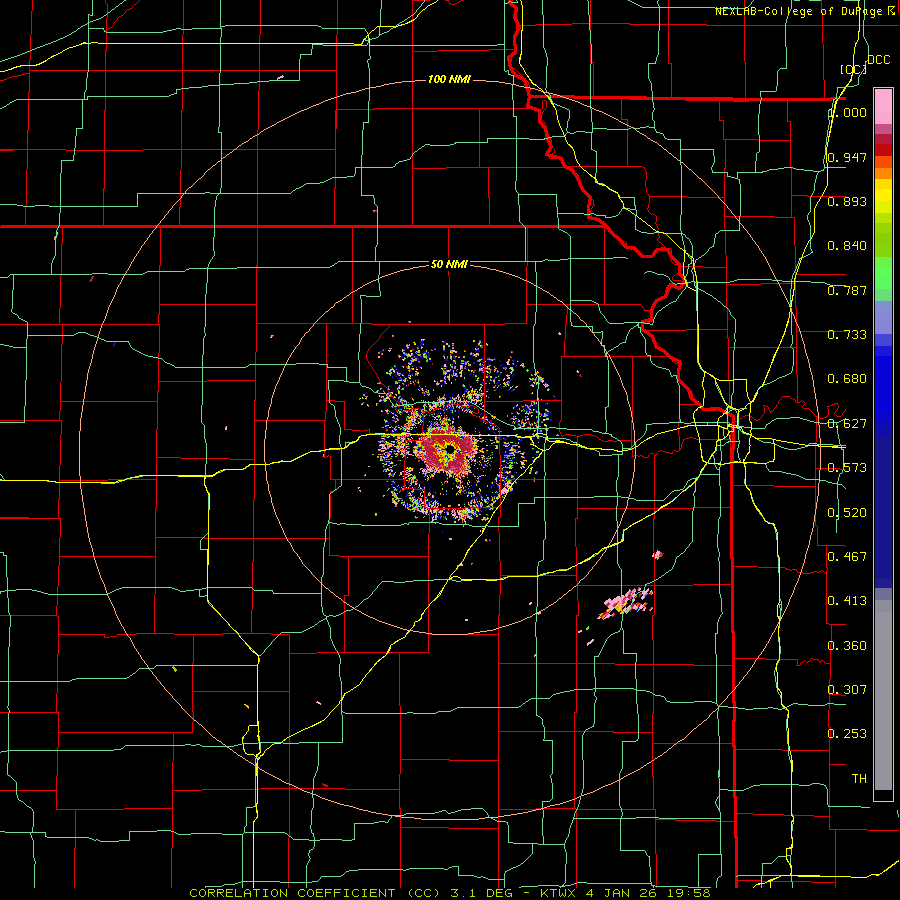900x900 pixels.
Task: Click the DCC legend header
Action: click(878, 60)
